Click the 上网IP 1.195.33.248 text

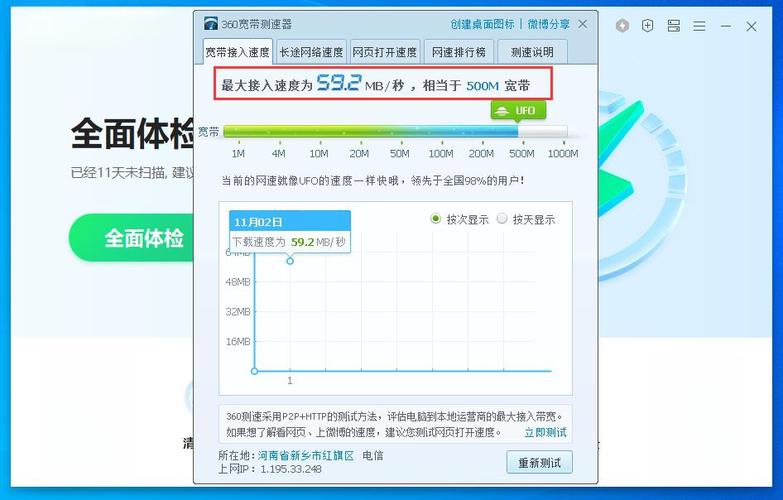pyautogui.click(x=270, y=469)
